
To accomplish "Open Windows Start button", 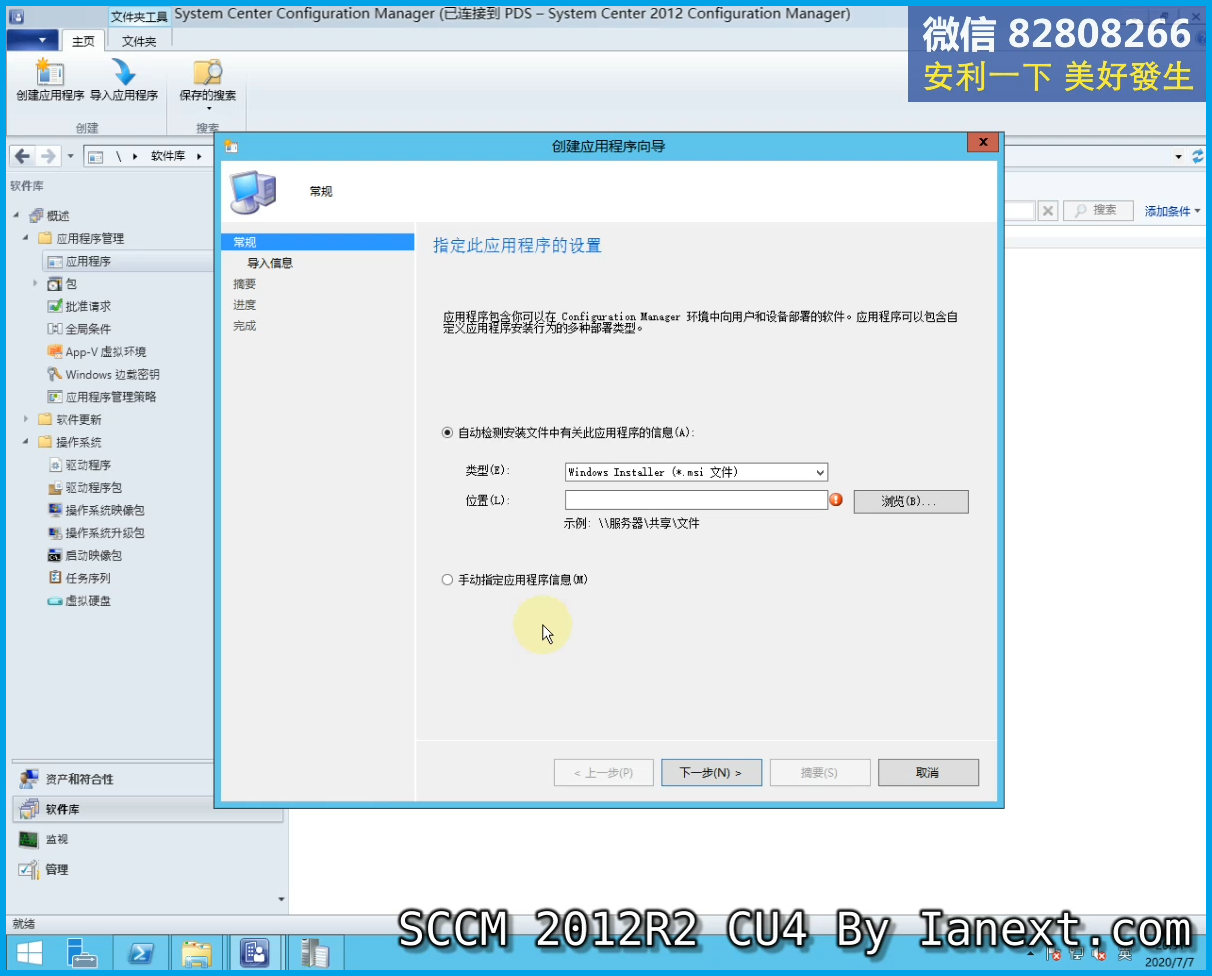I will pos(29,952).
